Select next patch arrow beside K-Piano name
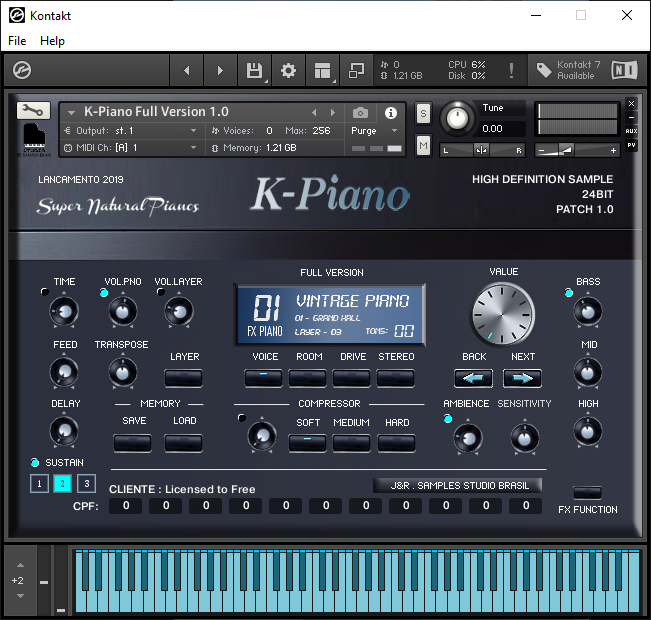Viewport: 651px width, 620px height. (x=333, y=113)
